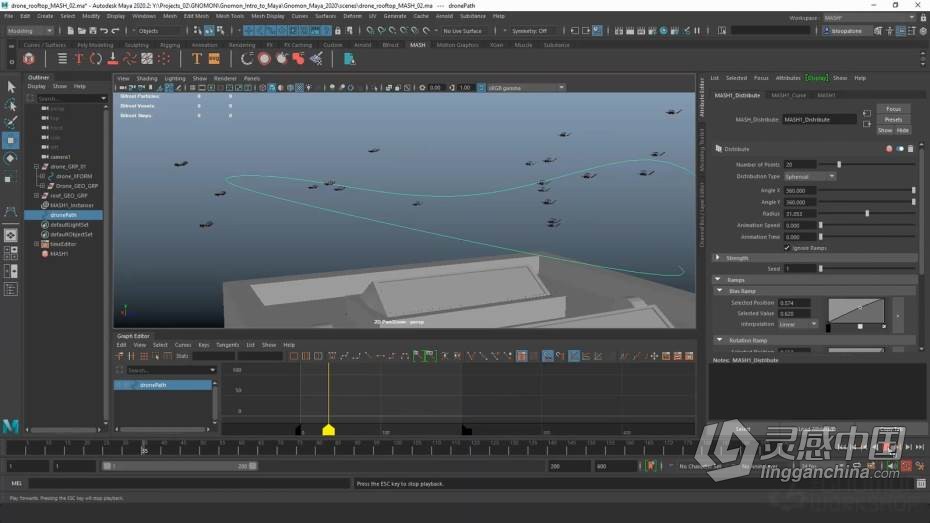This screenshot has width=930, height=523.
Task: Click the Create MASH Network shelf icon
Action: (x=28, y=59)
